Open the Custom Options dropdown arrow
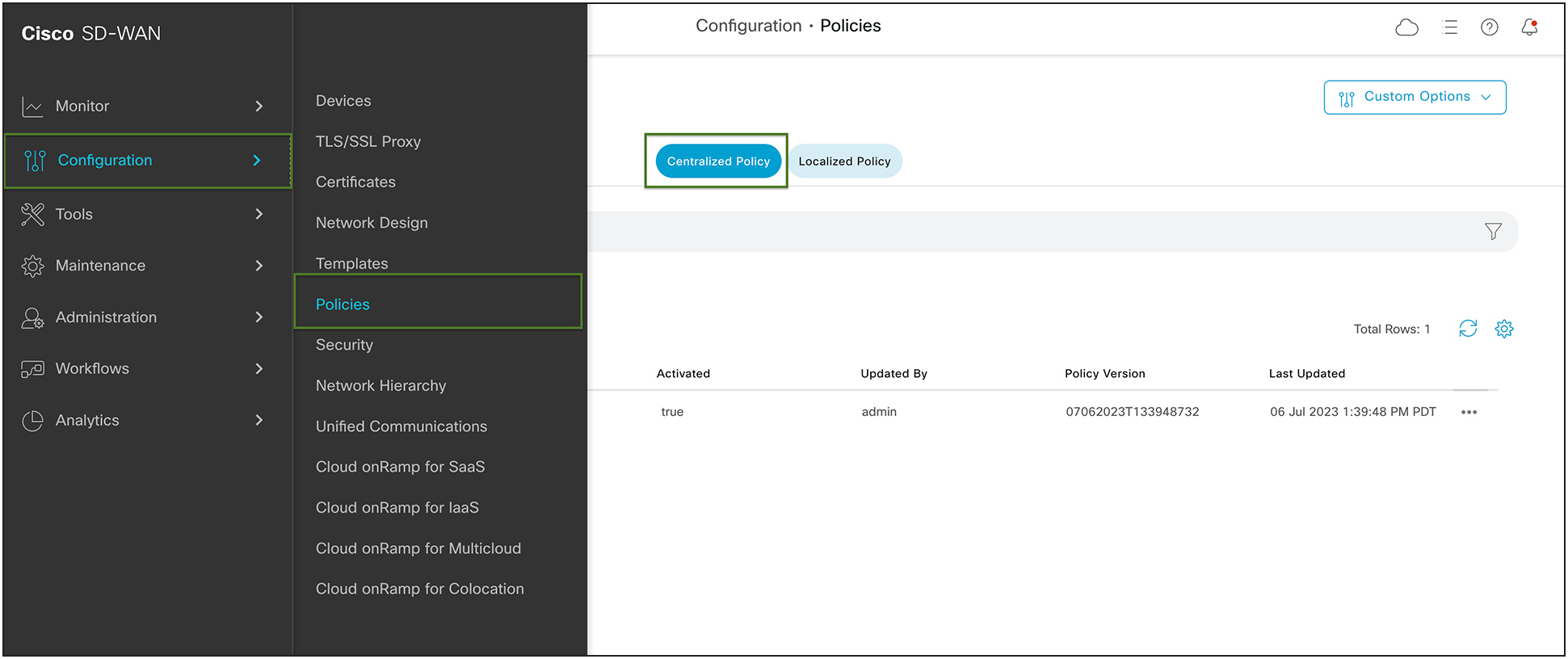The height and width of the screenshot is (659, 1568). coord(1486,97)
